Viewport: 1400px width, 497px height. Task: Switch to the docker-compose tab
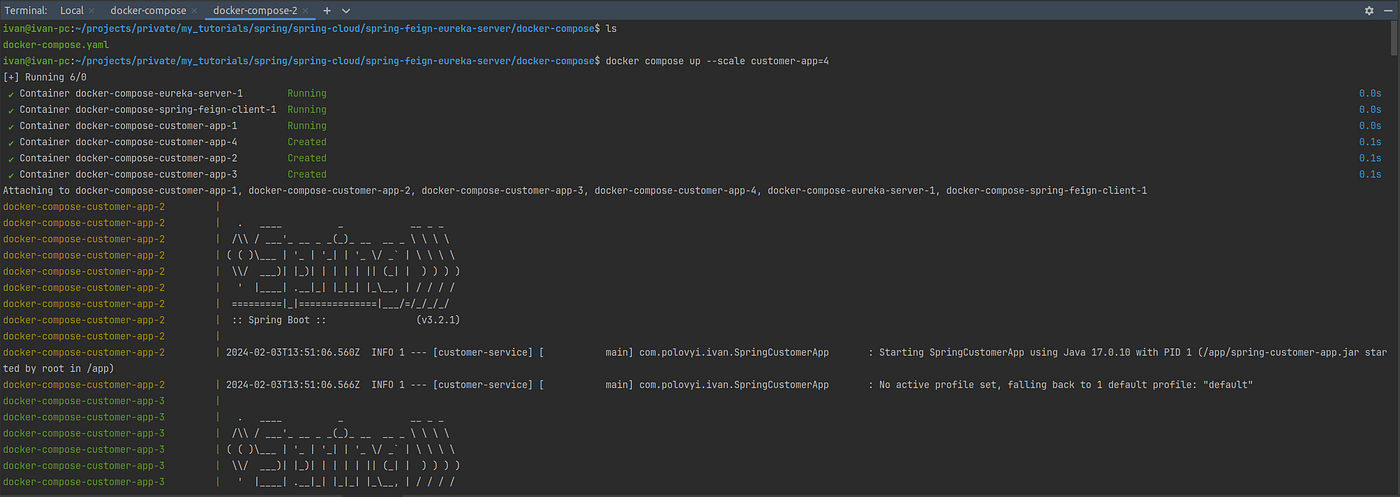[x=148, y=10]
